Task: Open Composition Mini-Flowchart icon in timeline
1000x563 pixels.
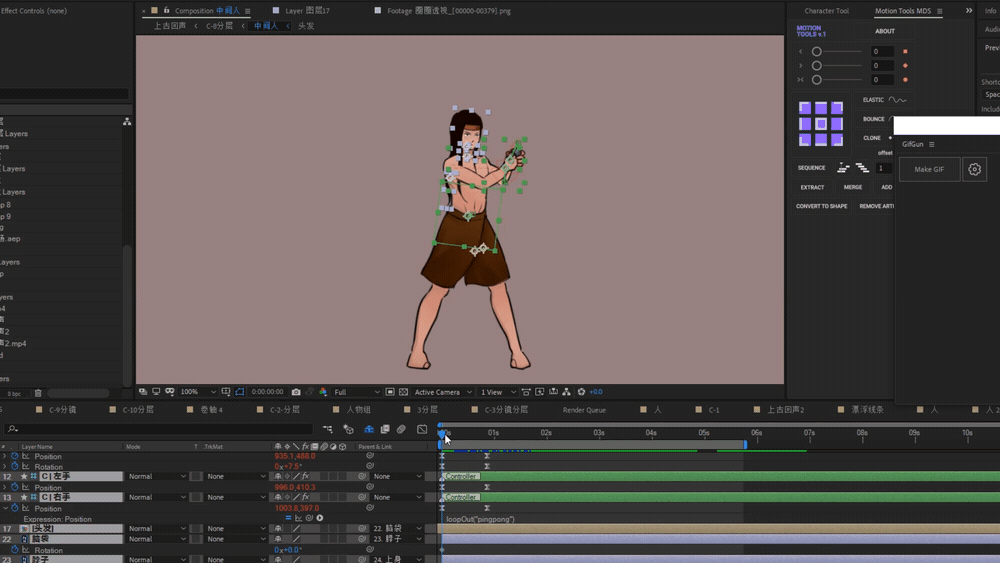Action: (327, 429)
